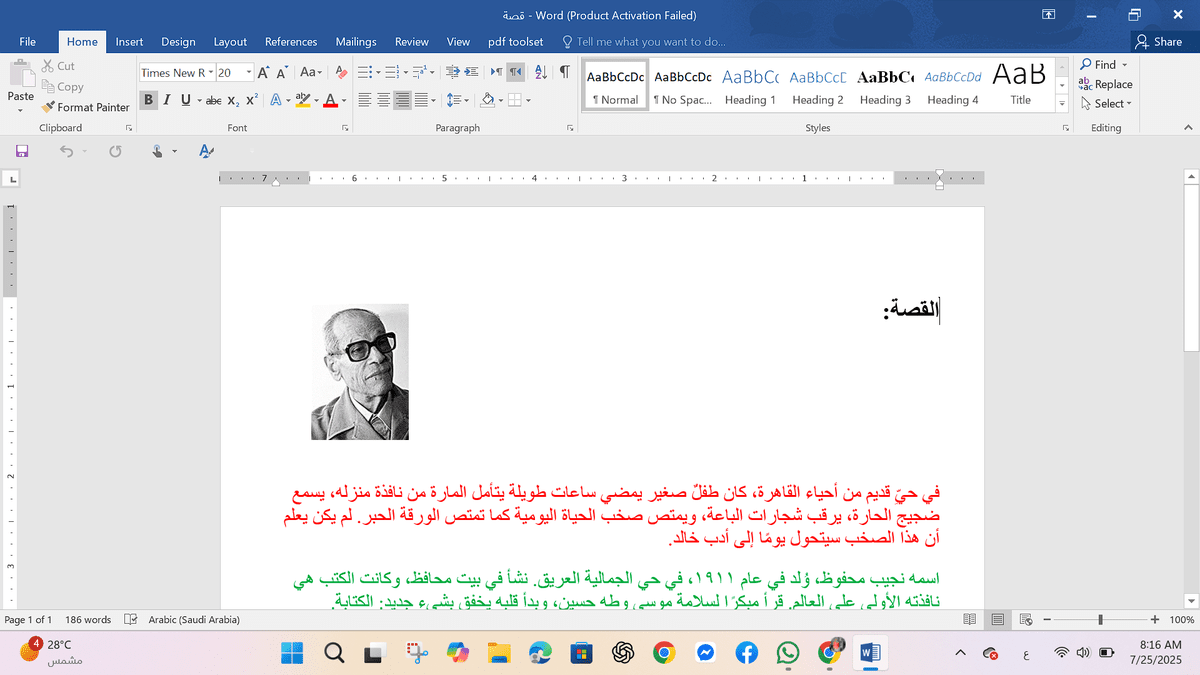The width and height of the screenshot is (1200, 675).
Task: Click the Replace button in Editing group
Action: [x=1105, y=84]
